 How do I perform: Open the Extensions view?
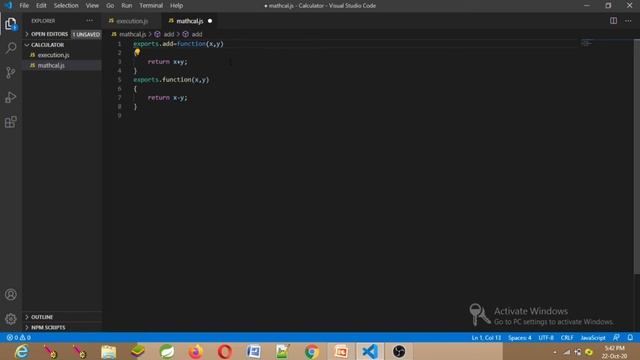click(11, 122)
